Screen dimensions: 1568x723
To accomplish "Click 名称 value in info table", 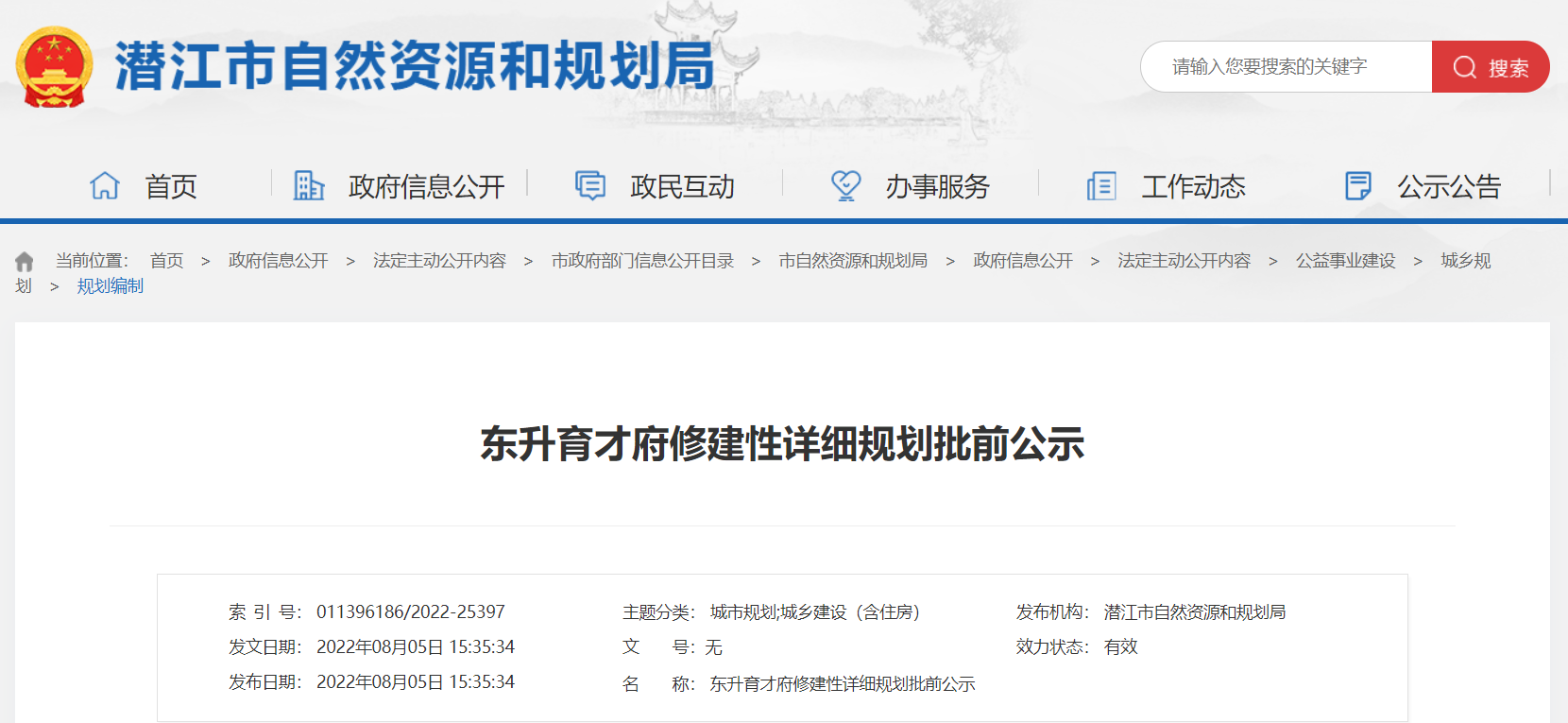I will pyautogui.click(x=843, y=684).
